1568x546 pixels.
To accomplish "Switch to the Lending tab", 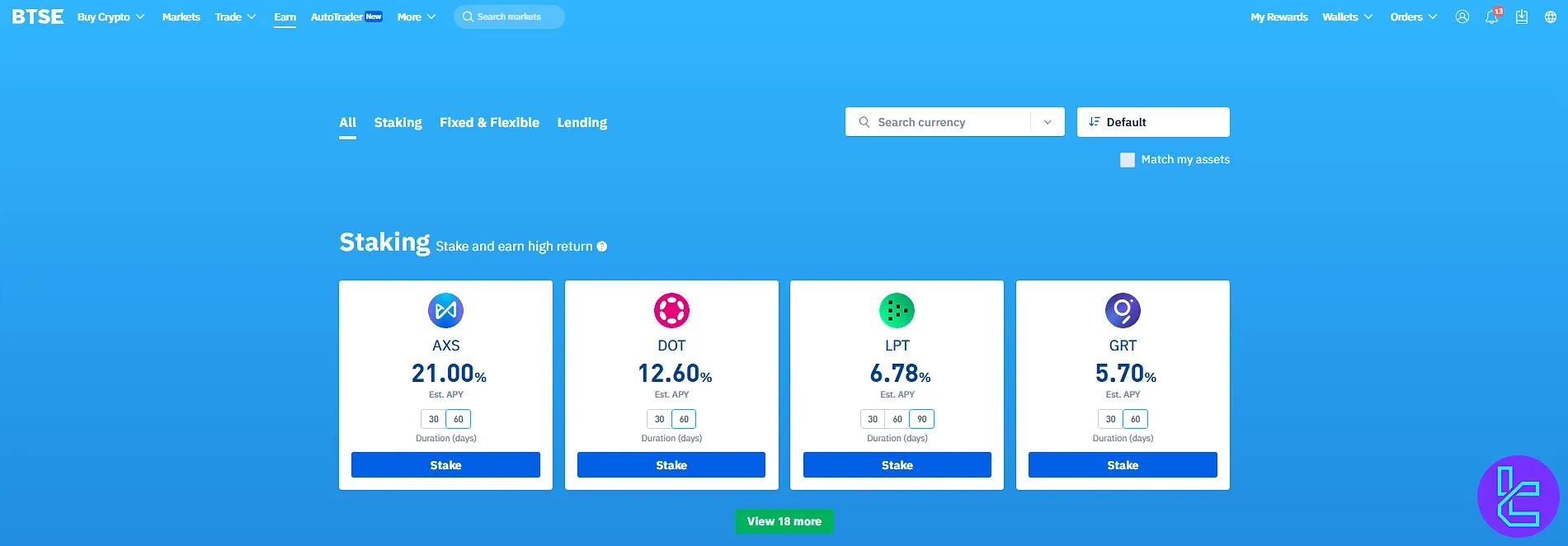I will (582, 123).
